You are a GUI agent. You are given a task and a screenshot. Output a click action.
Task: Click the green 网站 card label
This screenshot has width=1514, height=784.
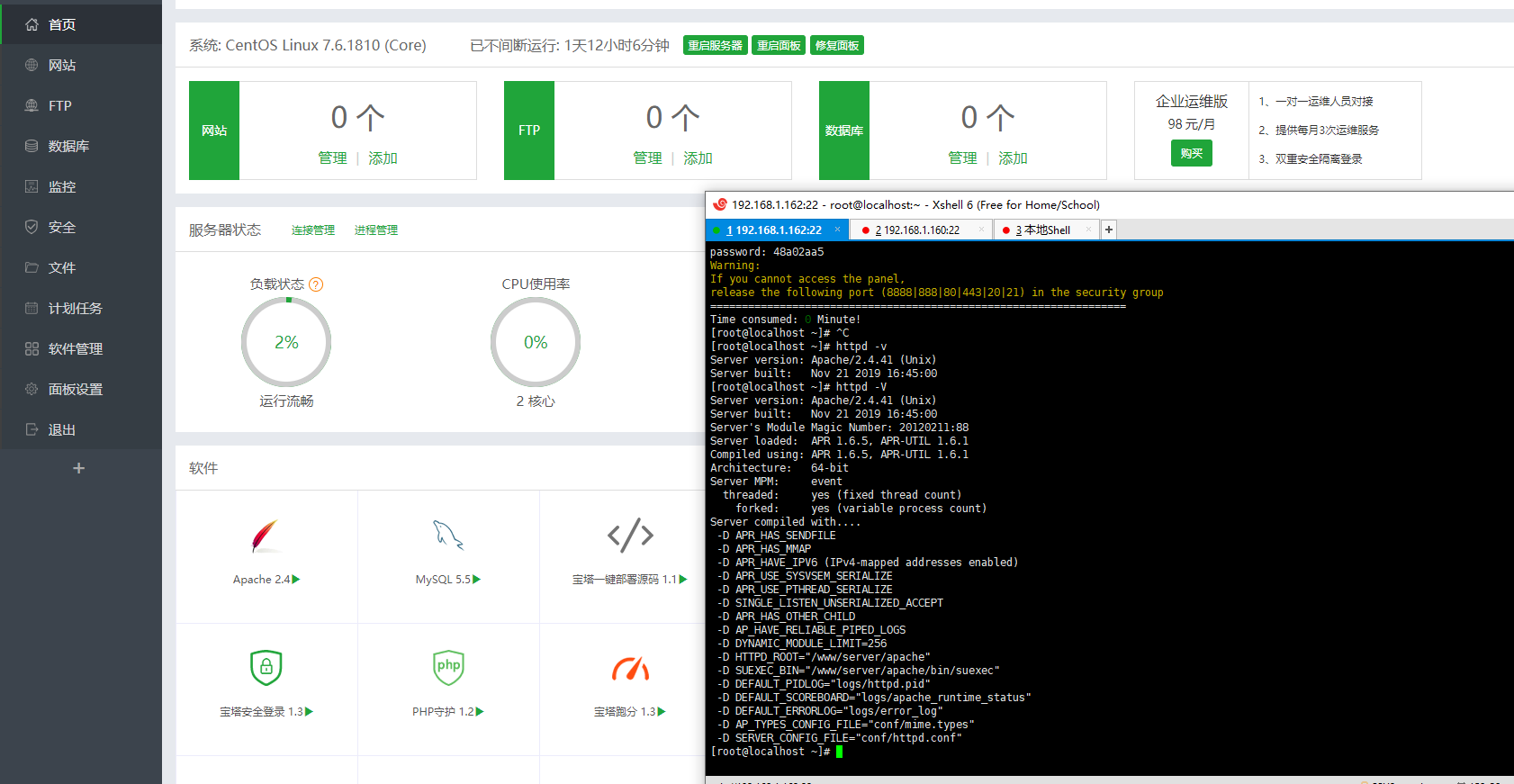pyautogui.click(x=214, y=131)
